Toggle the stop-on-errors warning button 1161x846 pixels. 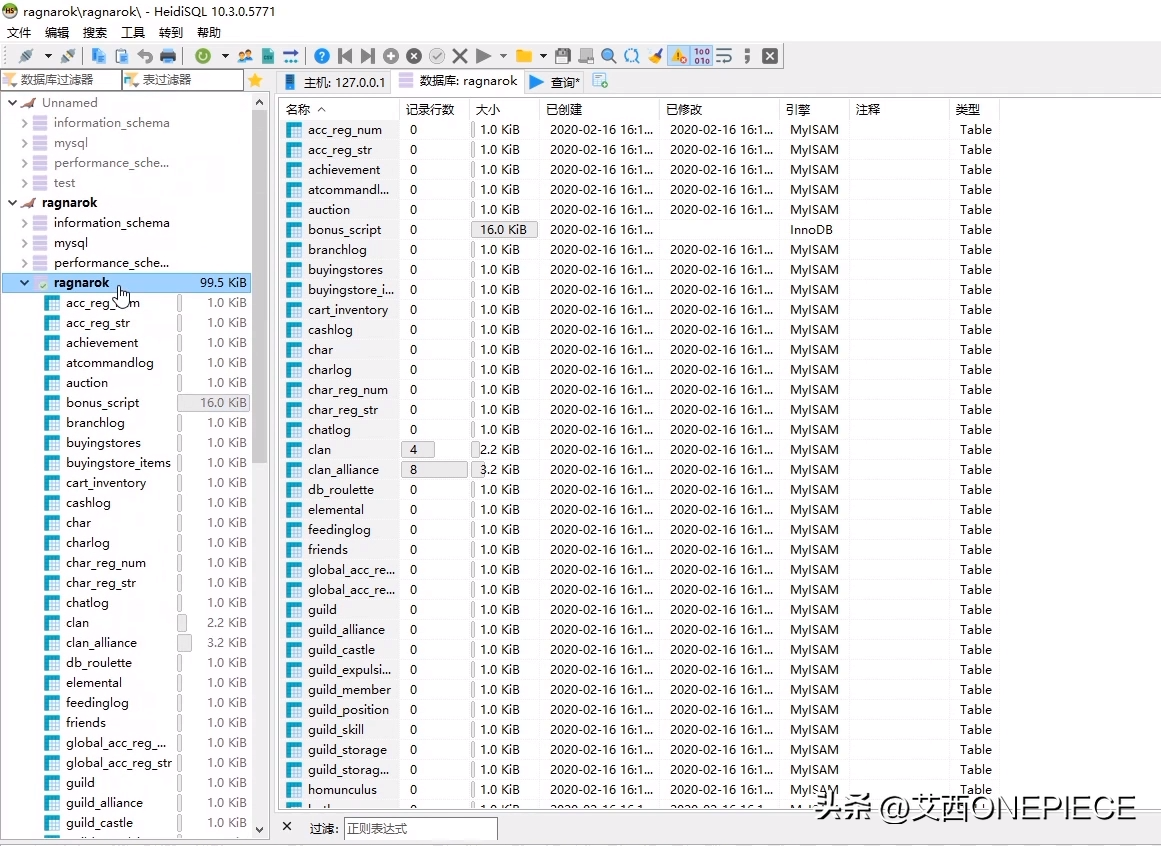[679, 56]
